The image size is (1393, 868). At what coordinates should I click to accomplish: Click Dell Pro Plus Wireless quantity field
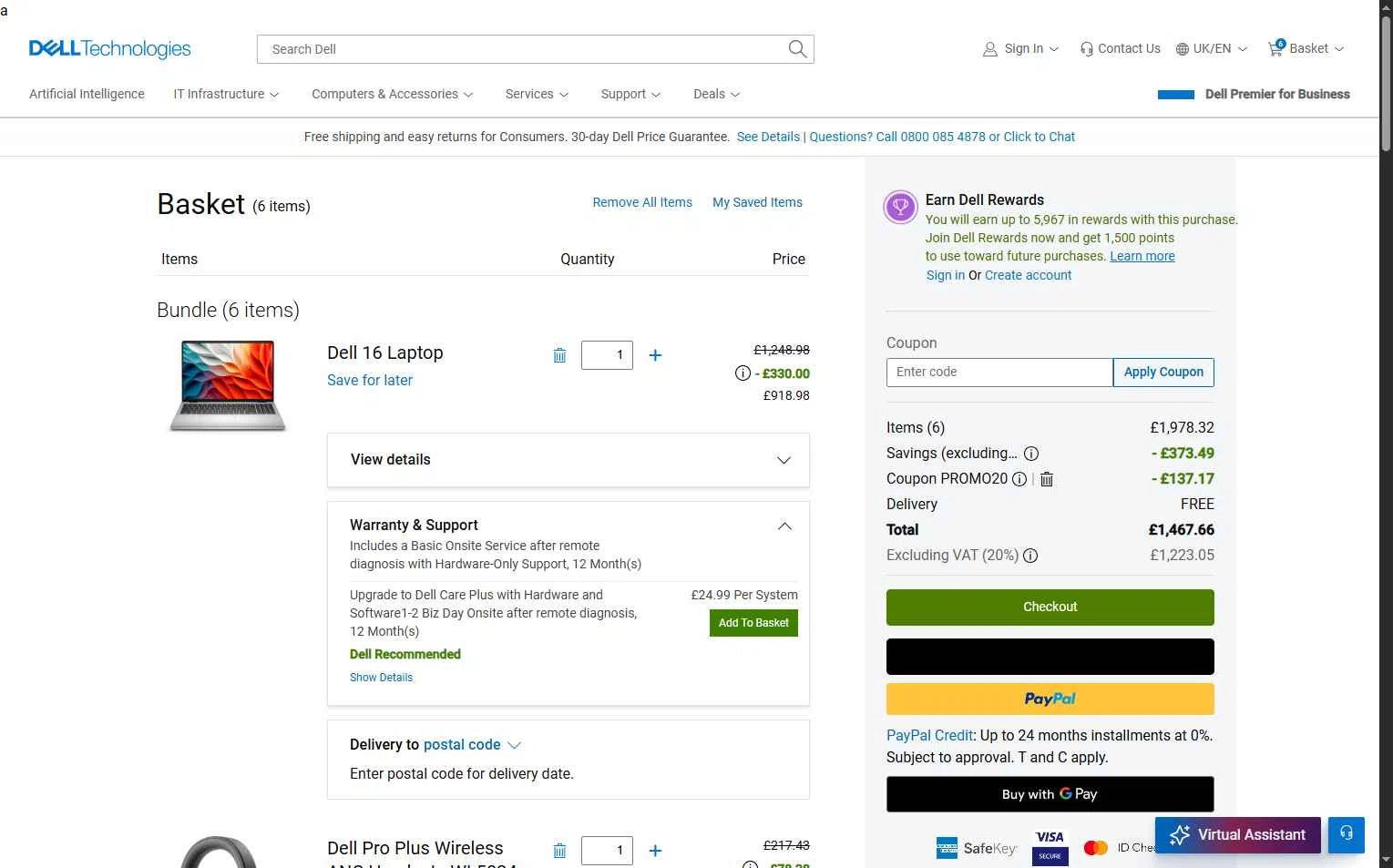click(607, 851)
